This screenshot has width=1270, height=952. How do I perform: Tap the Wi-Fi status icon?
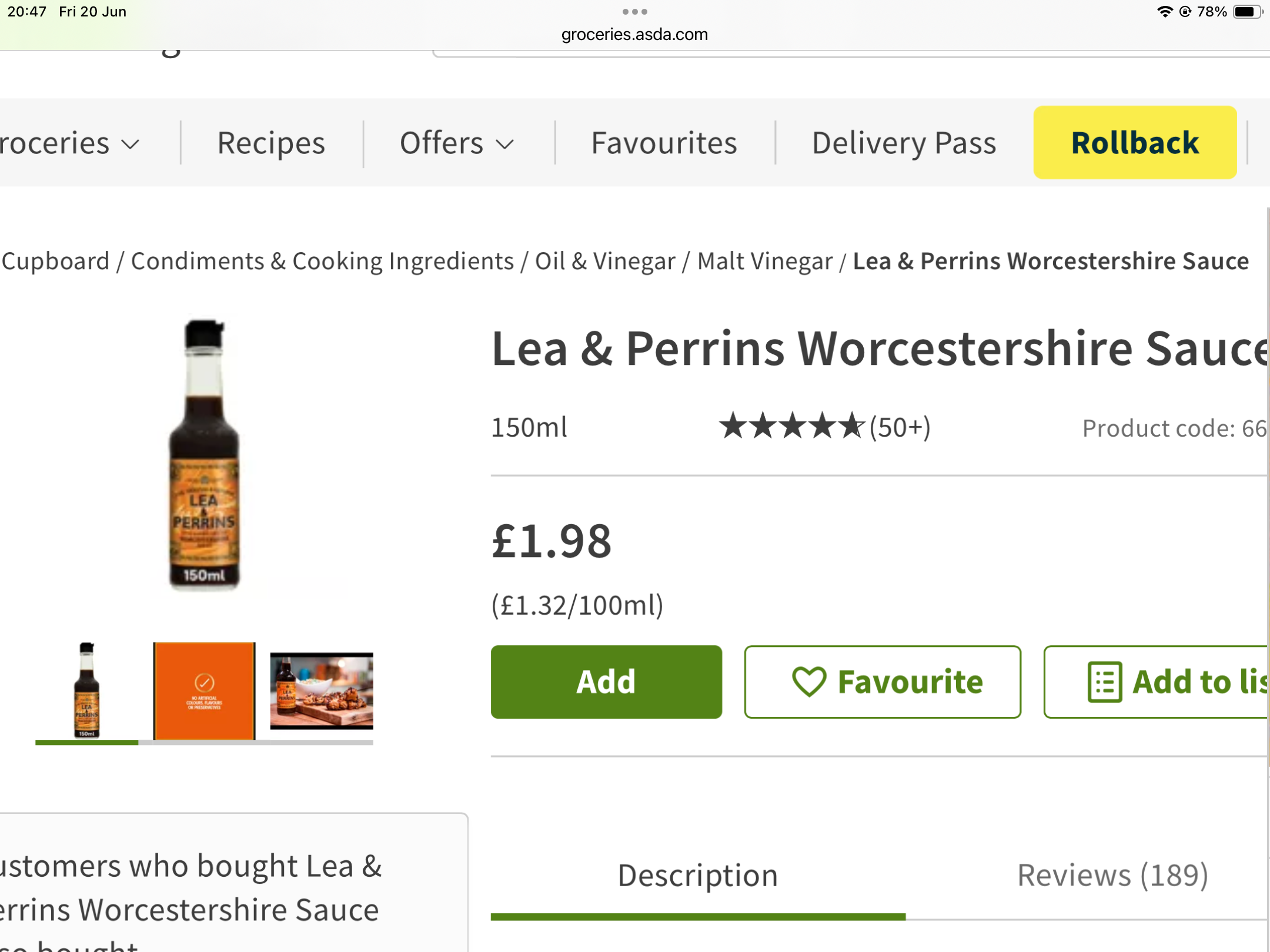point(1164,12)
